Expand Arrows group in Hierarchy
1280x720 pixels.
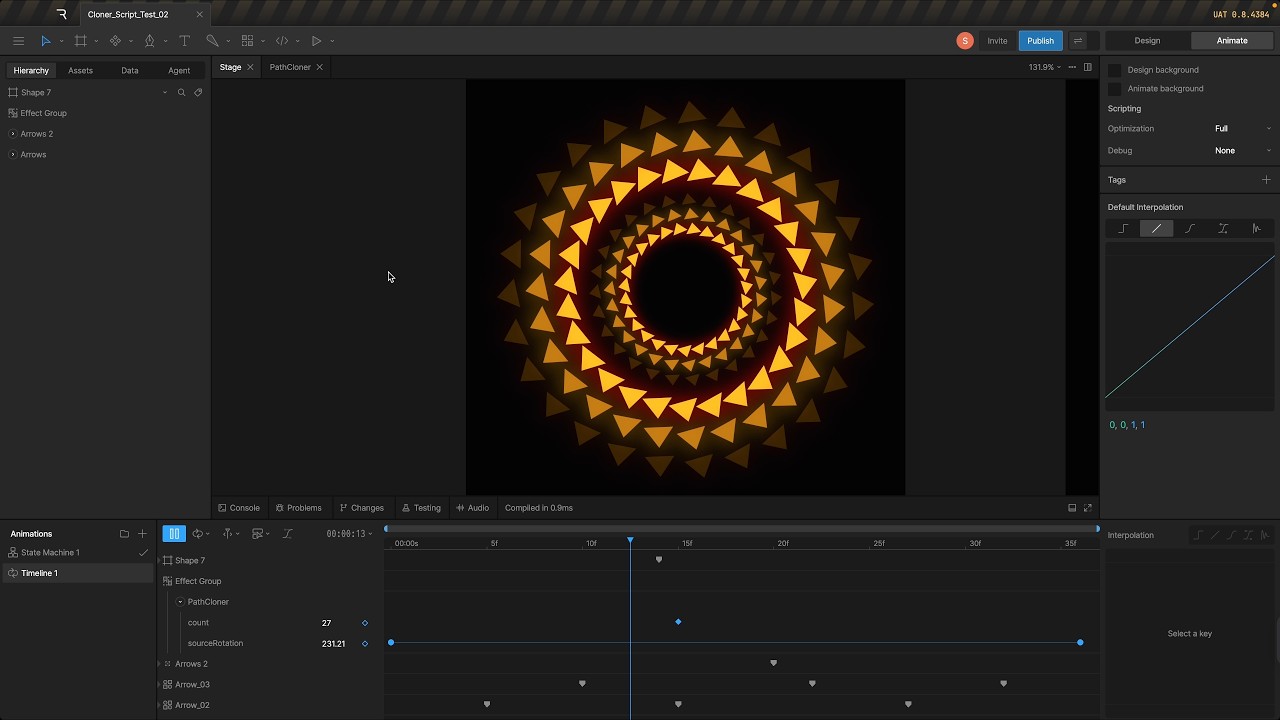(x=13, y=155)
